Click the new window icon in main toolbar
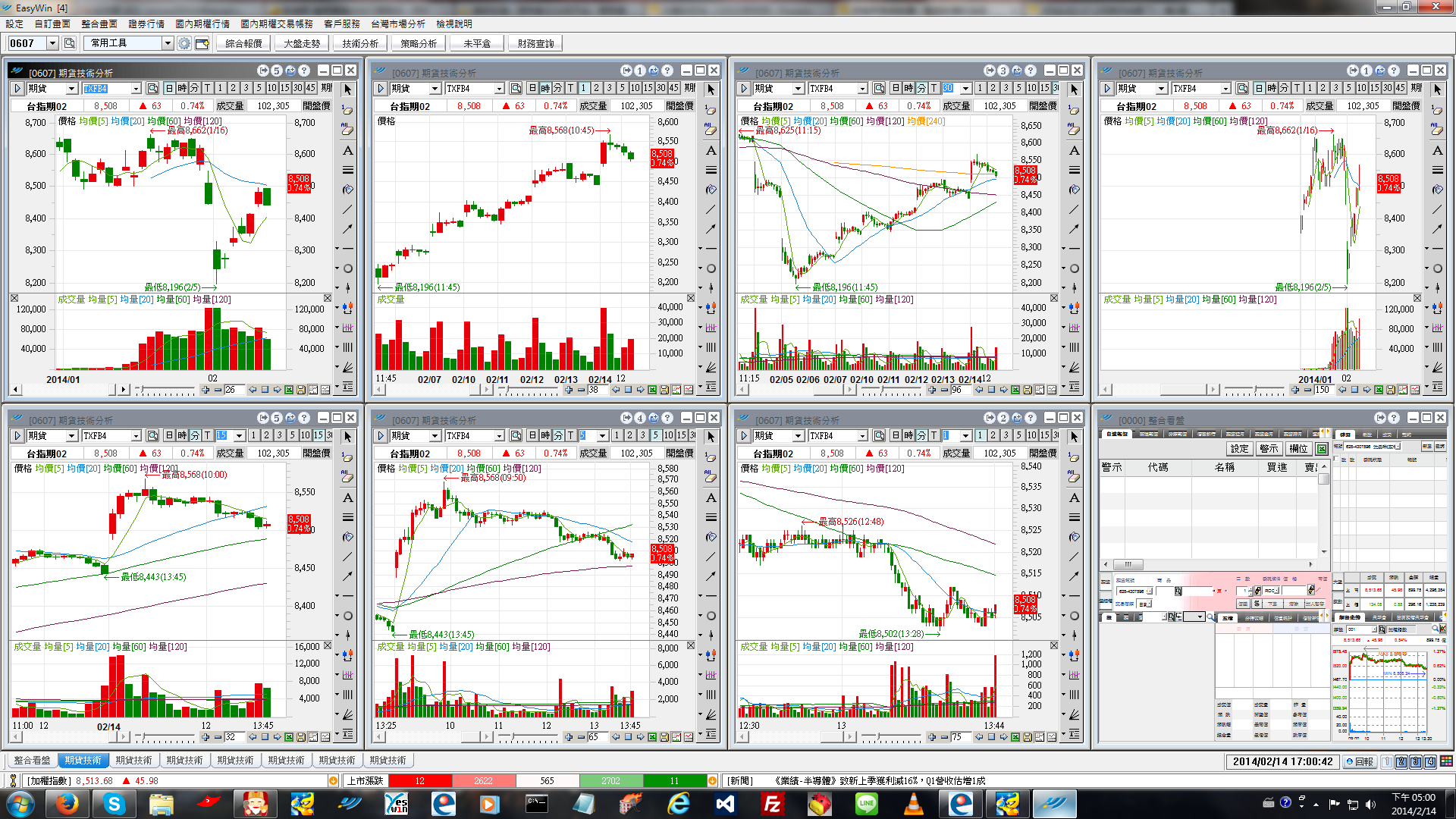Screen dimensions: 1456x819 pyautogui.click(x=202, y=43)
